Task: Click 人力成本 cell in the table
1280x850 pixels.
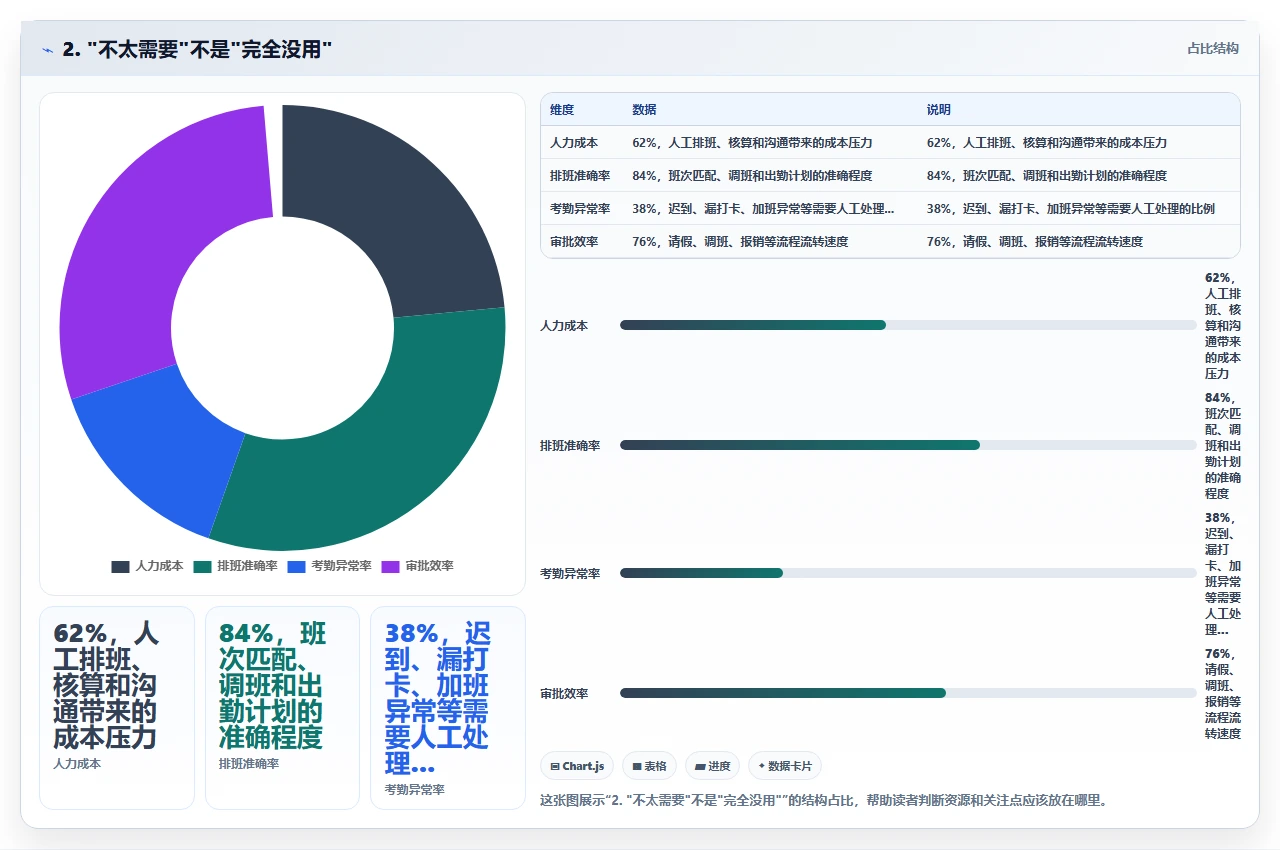Action: (x=574, y=143)
